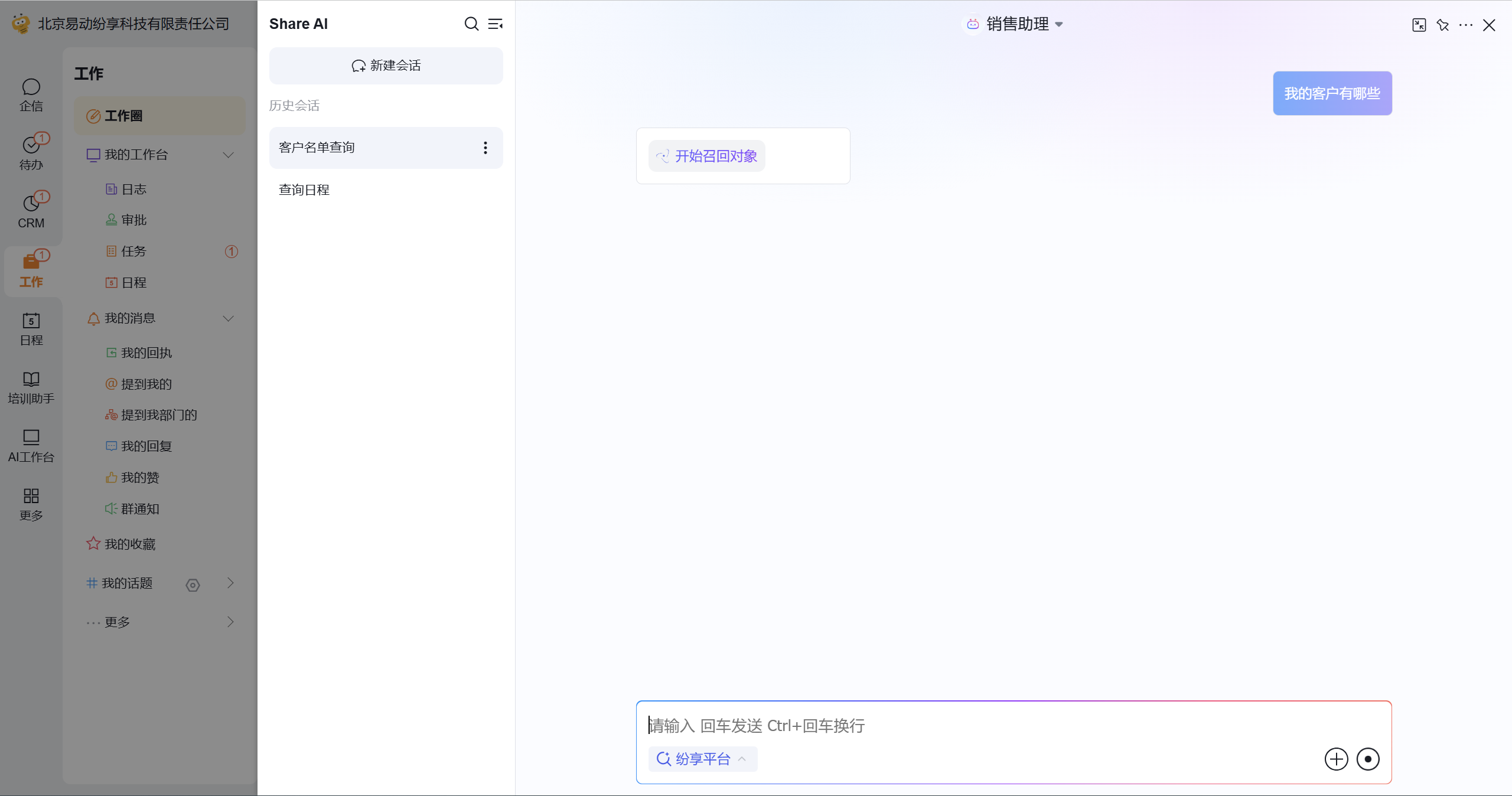Open the three-dot menu for 客户名单查询
The height and width of the screenshot is (796, 1512).
click(485, 148)
